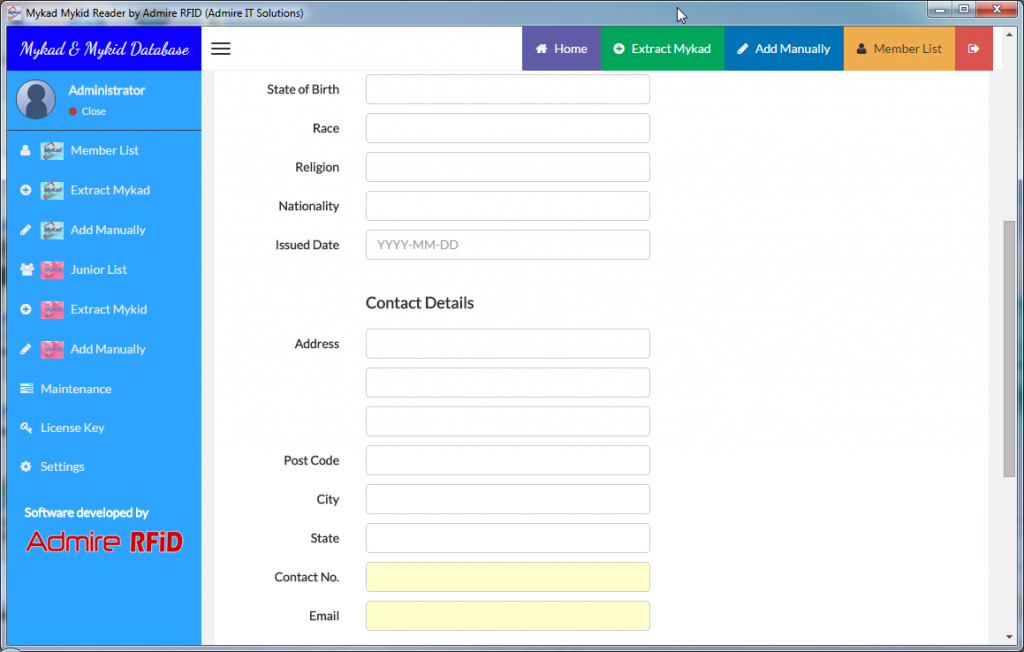Click the plus icon next to Extract Mykid
Screen dimensions: 1024x652
coord(26,310)
